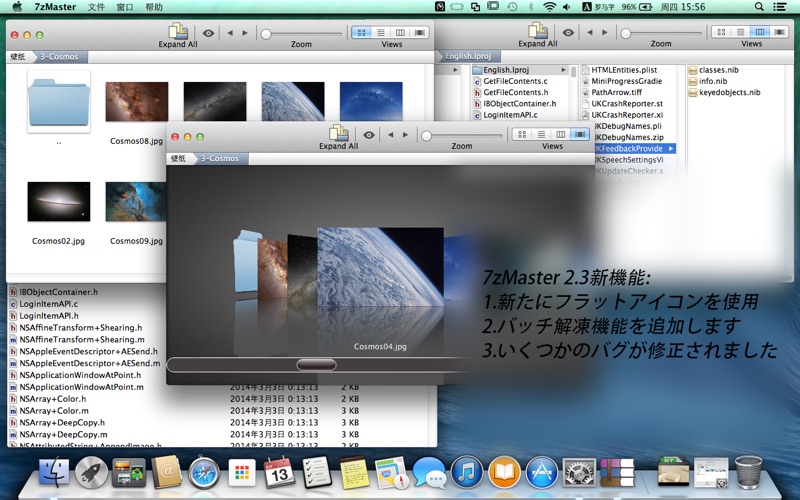
Task: Click 3-Cosmos path segment in icon-view window
Action: coord(59,57)
